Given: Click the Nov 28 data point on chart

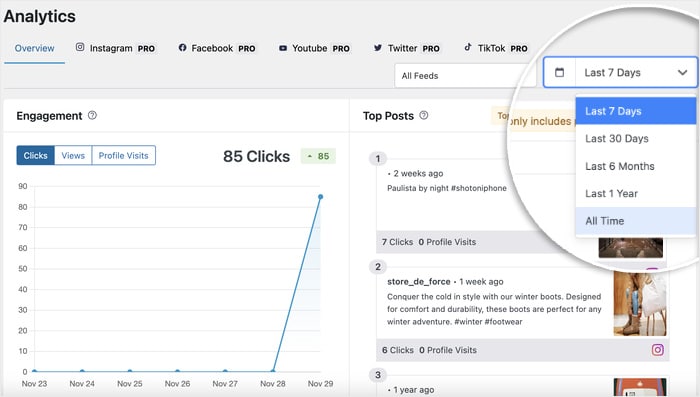Looking at the screenshot, I should click(x=273, y=371).
